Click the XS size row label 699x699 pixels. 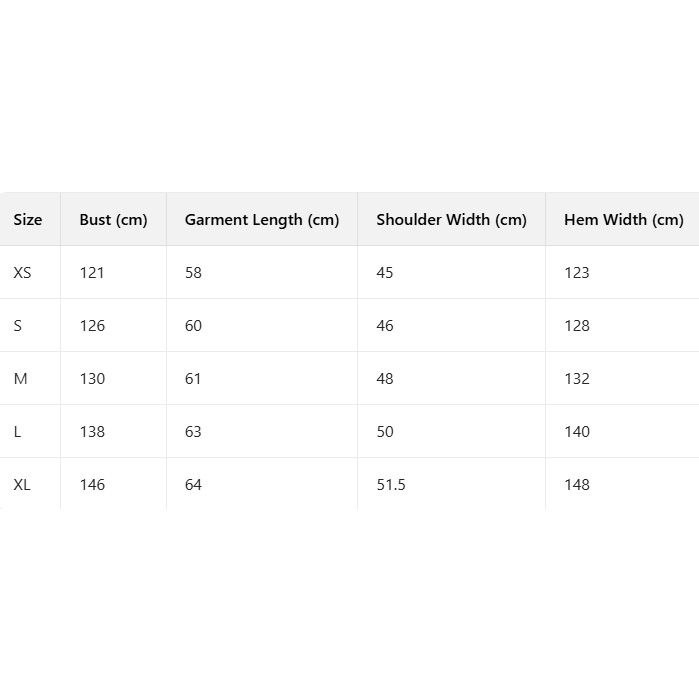point(22,273)
